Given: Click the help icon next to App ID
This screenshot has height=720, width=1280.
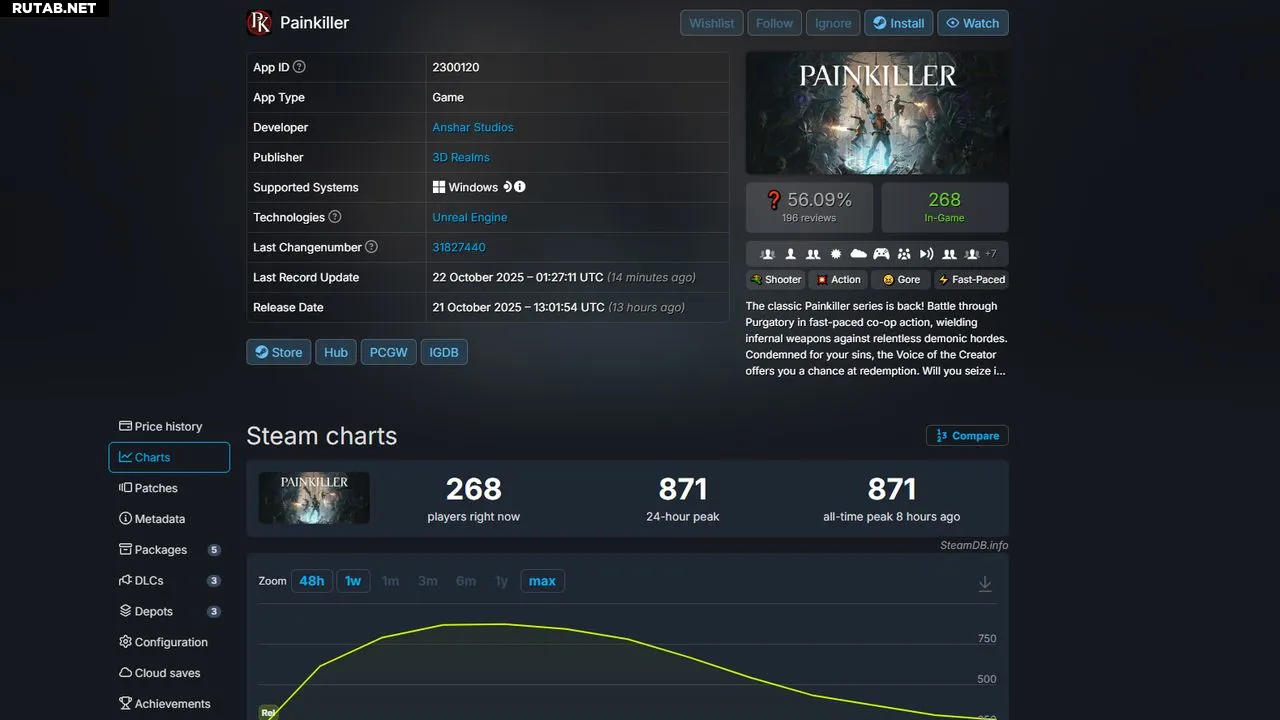Looking at the screenshot, I should point(299,67).
